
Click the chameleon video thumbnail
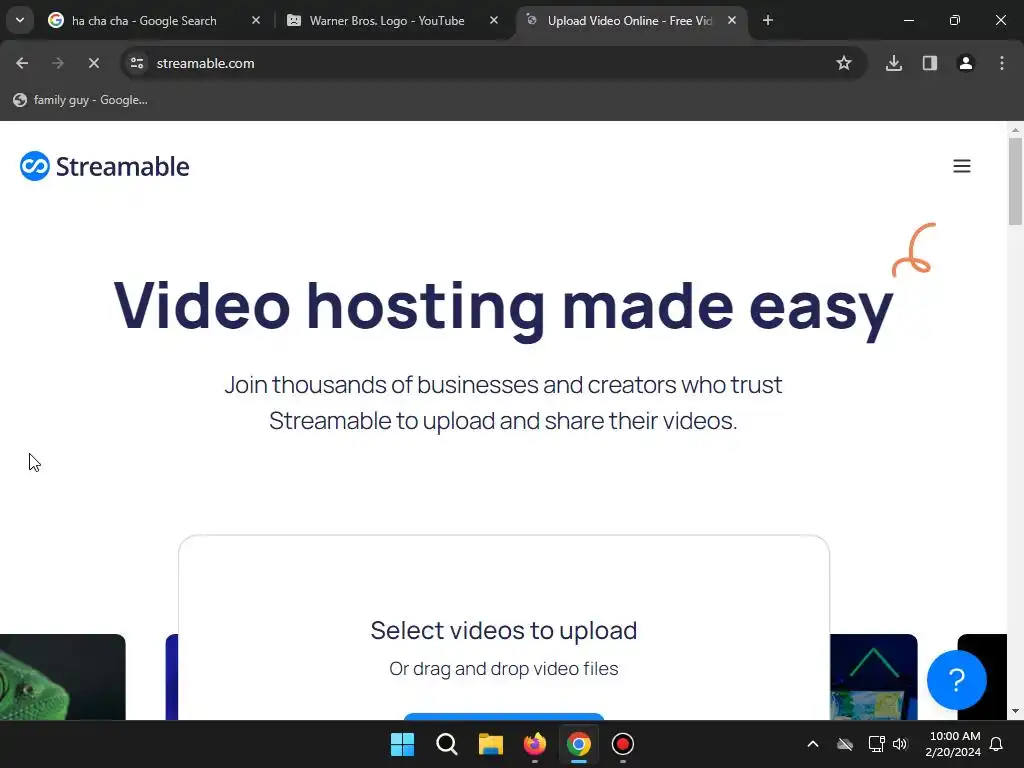[x=62, y=677]
